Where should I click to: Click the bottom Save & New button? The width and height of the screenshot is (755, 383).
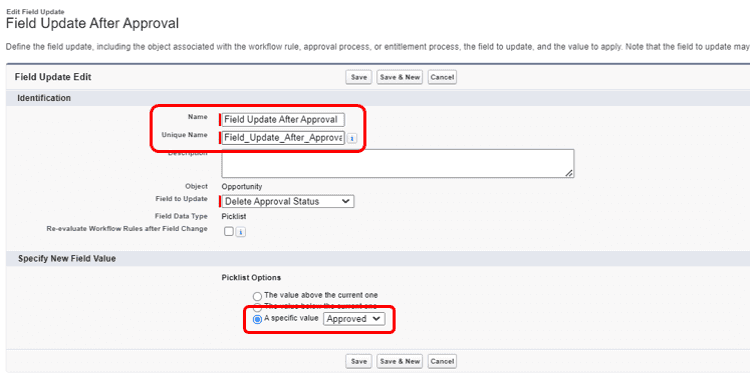coord(400,361)
